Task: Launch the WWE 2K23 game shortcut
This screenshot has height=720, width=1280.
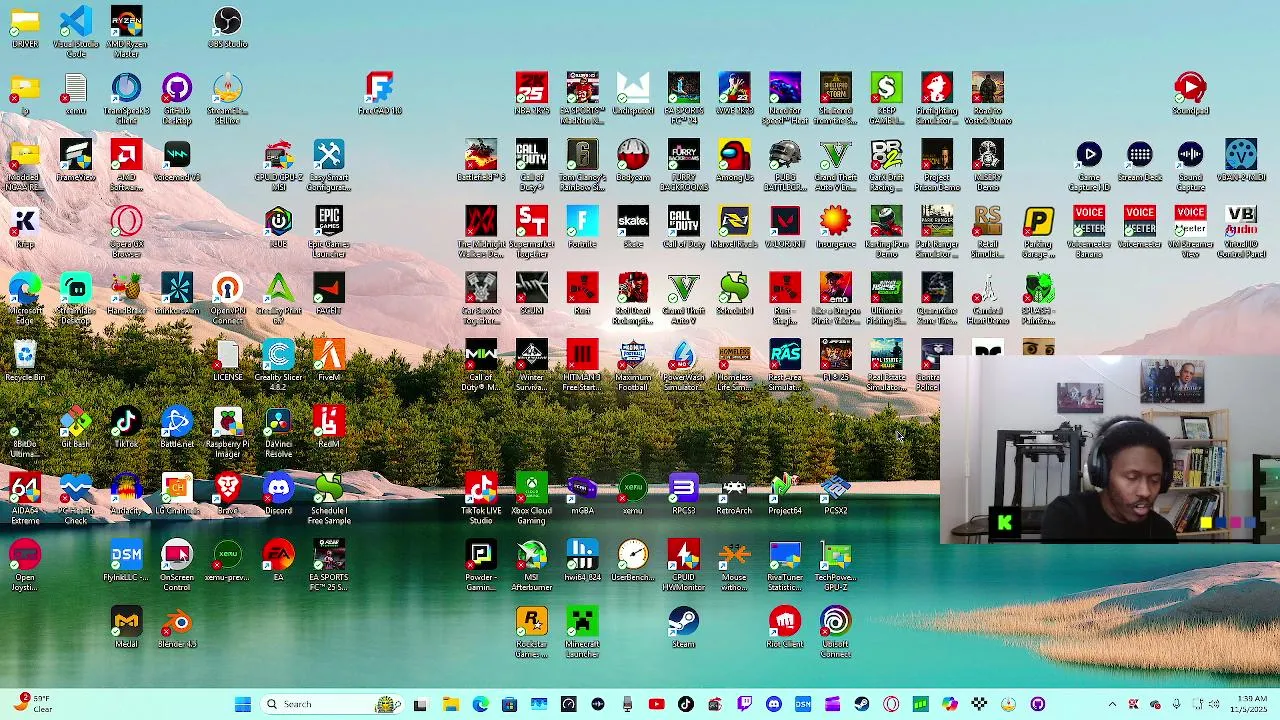Action: (734, 94)
